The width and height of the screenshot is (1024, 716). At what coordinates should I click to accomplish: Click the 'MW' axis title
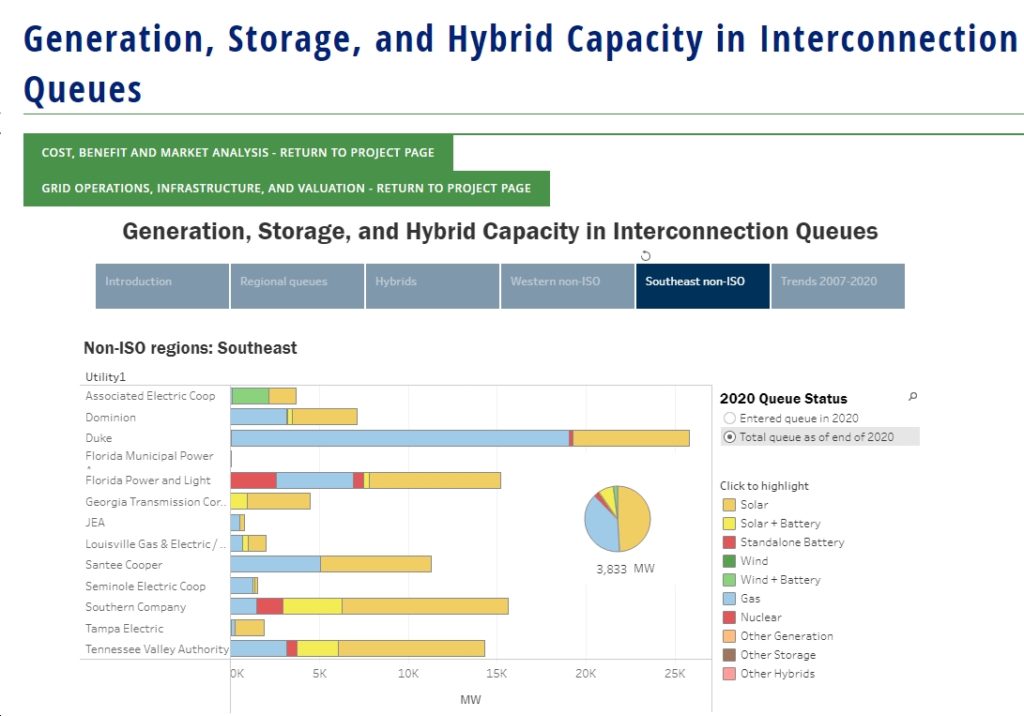(470, 700)
